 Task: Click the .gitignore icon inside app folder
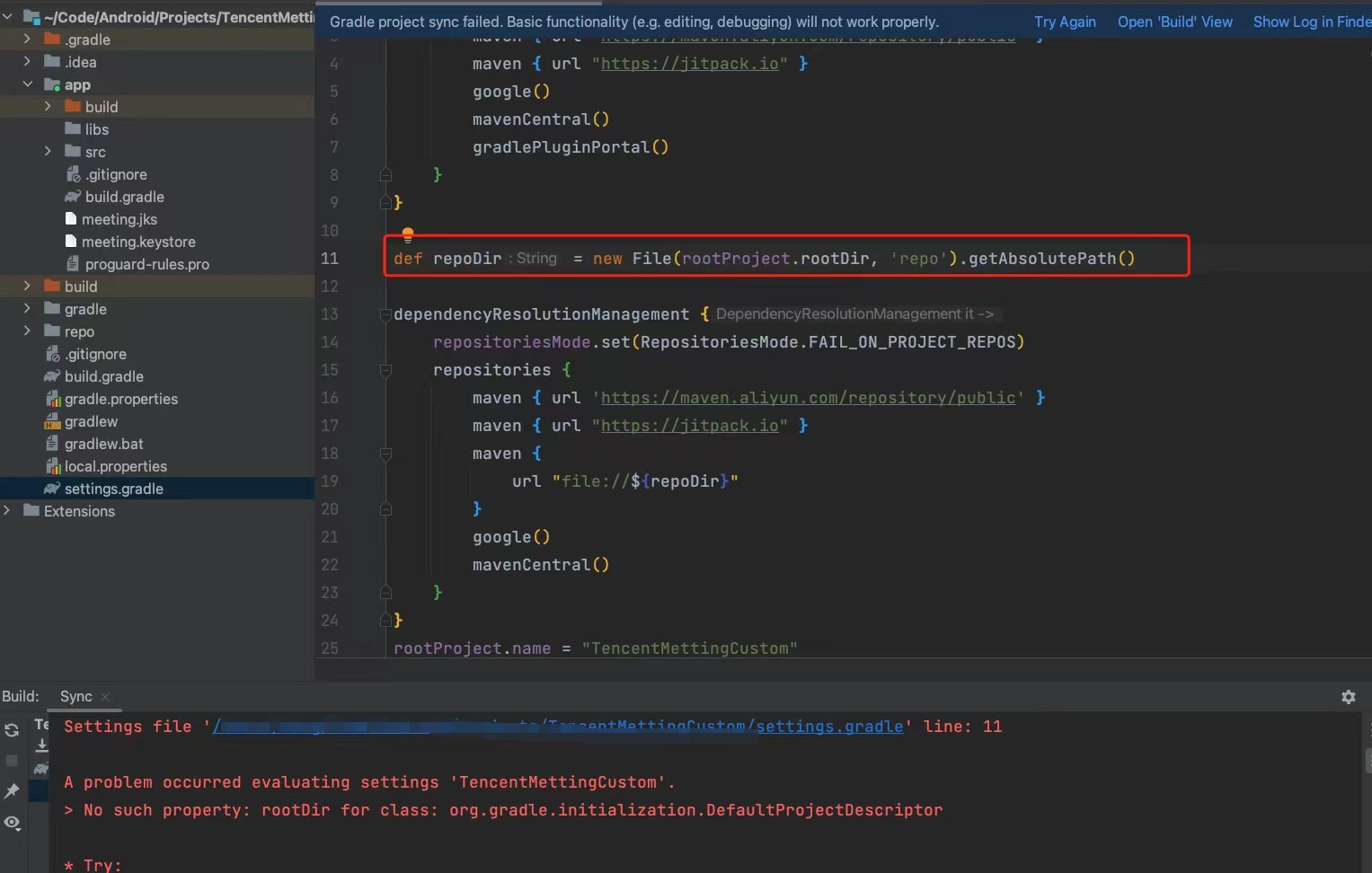[73, 174]
